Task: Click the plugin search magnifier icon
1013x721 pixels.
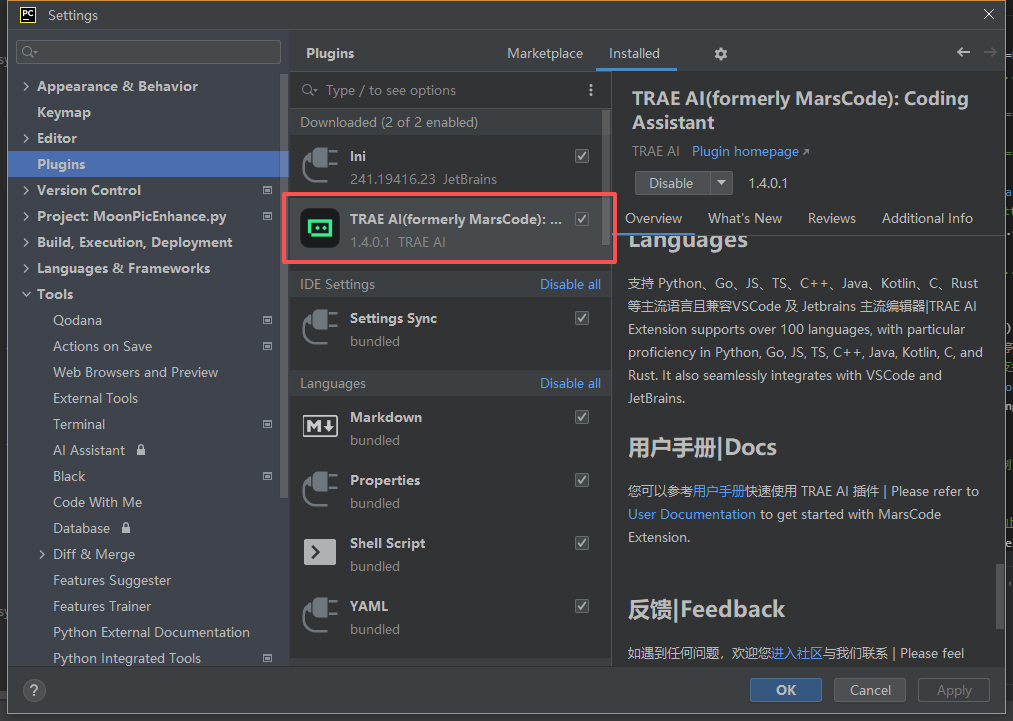Action: (309, 90)
